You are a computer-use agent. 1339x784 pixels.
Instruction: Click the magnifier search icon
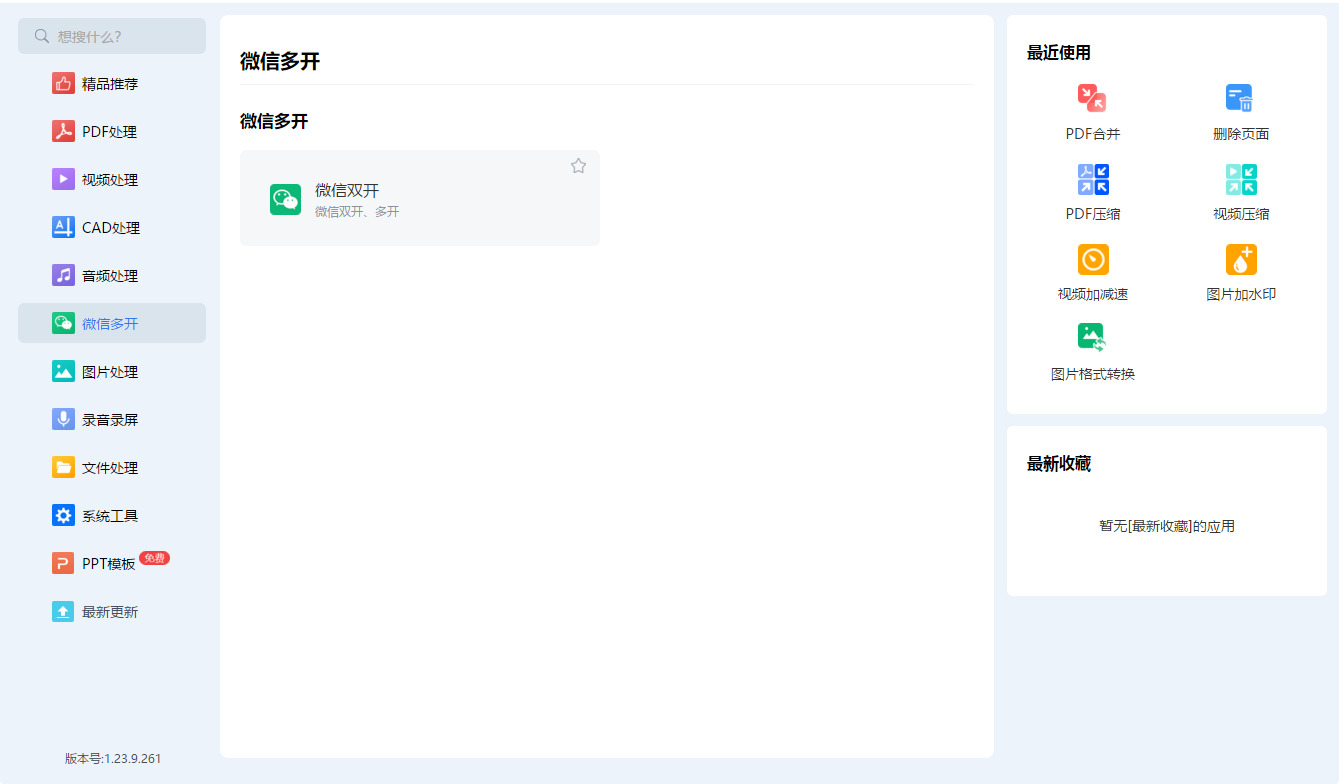click(x=42, y=36)
